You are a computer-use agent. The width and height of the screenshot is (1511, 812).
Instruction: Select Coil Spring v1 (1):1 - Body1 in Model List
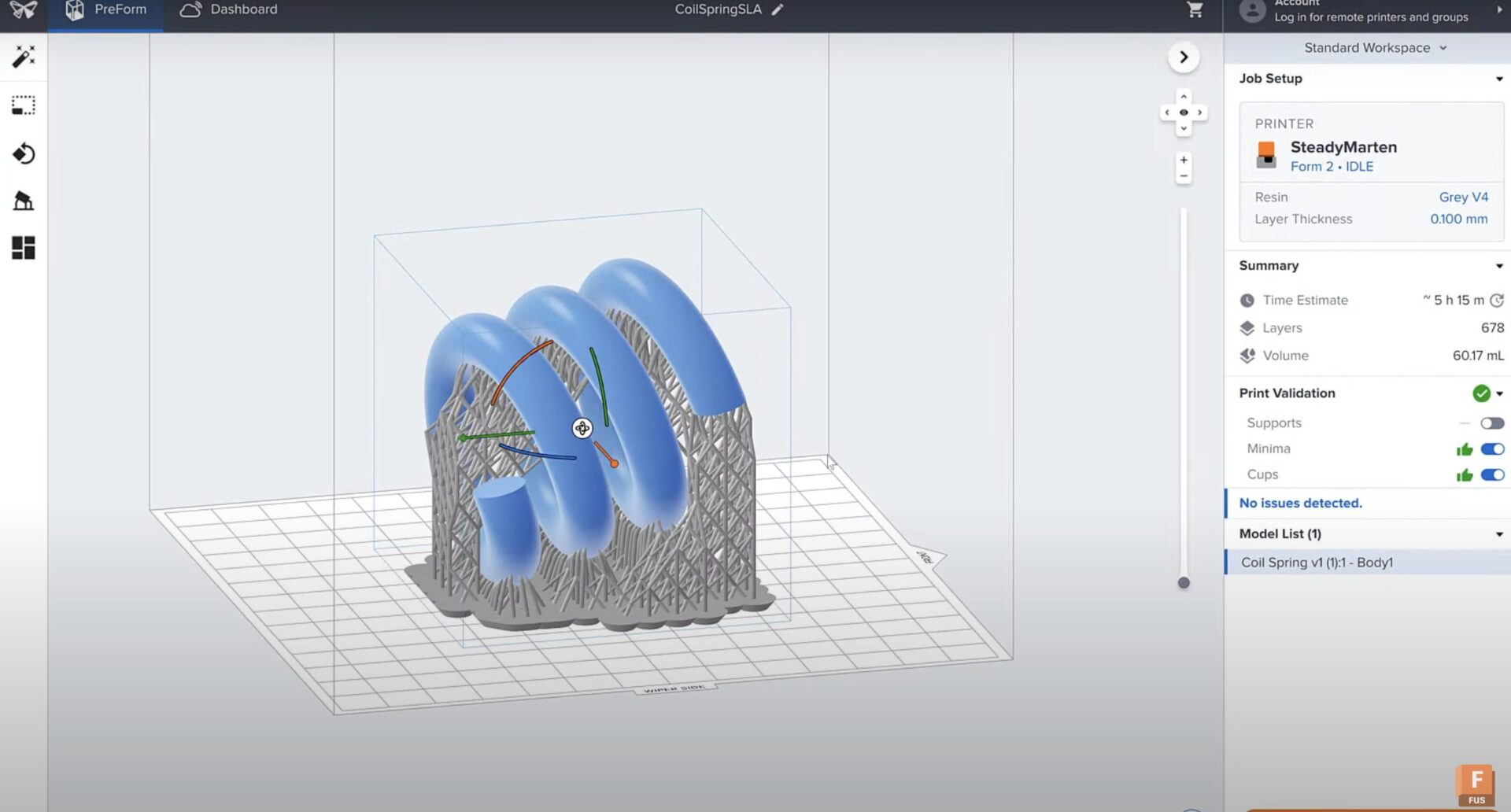1368,563
